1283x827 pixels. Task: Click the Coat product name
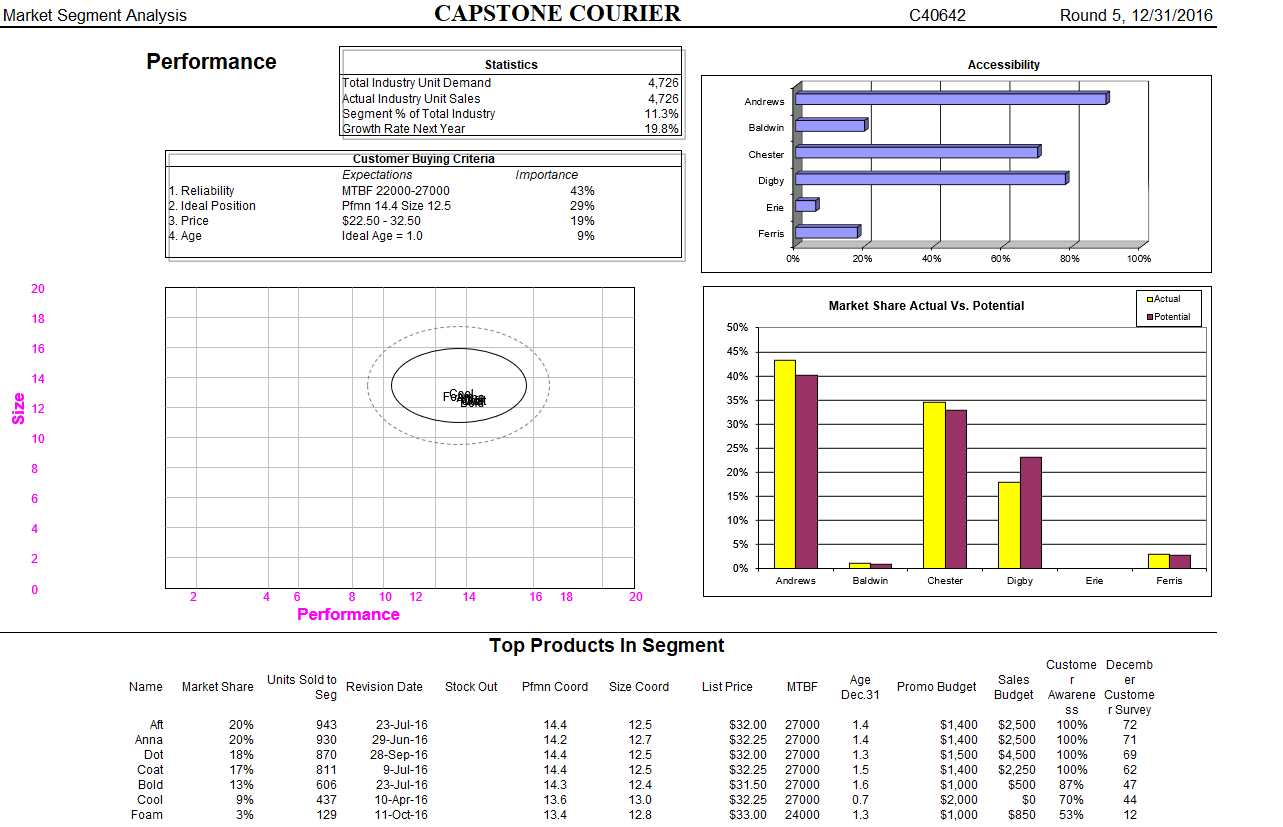[x=150, y=770]
